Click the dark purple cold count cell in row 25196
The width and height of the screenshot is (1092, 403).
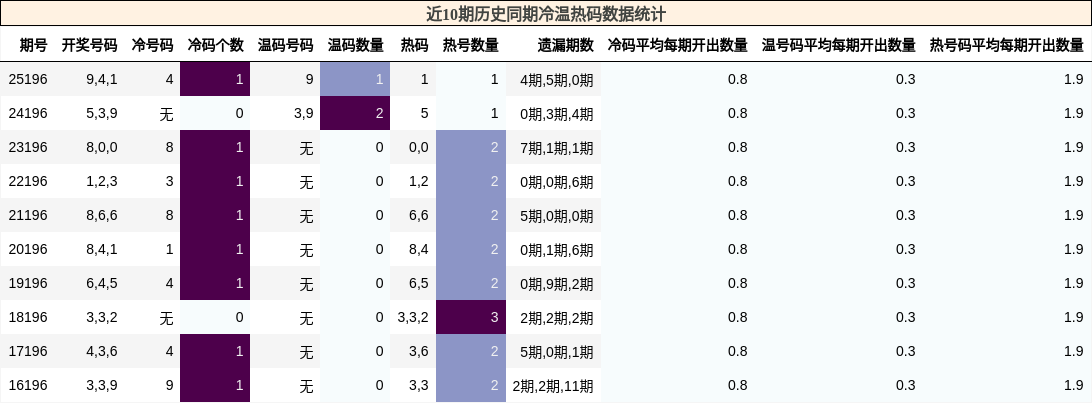(x=215, y=79)
